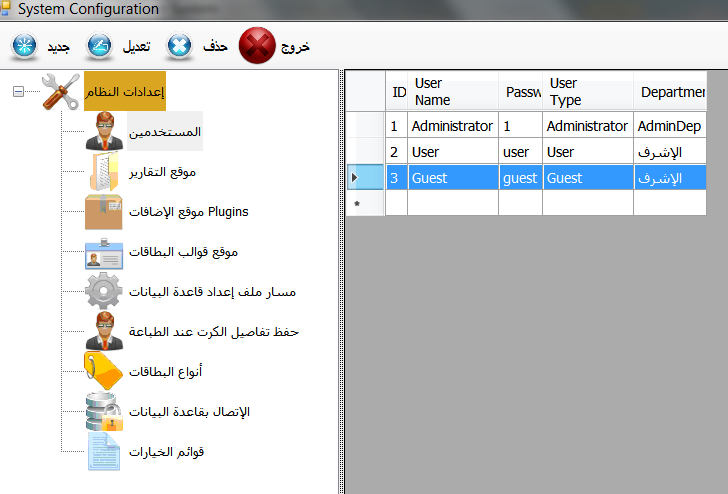Click the Edit (تعديل) toolbar icon

tap(100, 46)
